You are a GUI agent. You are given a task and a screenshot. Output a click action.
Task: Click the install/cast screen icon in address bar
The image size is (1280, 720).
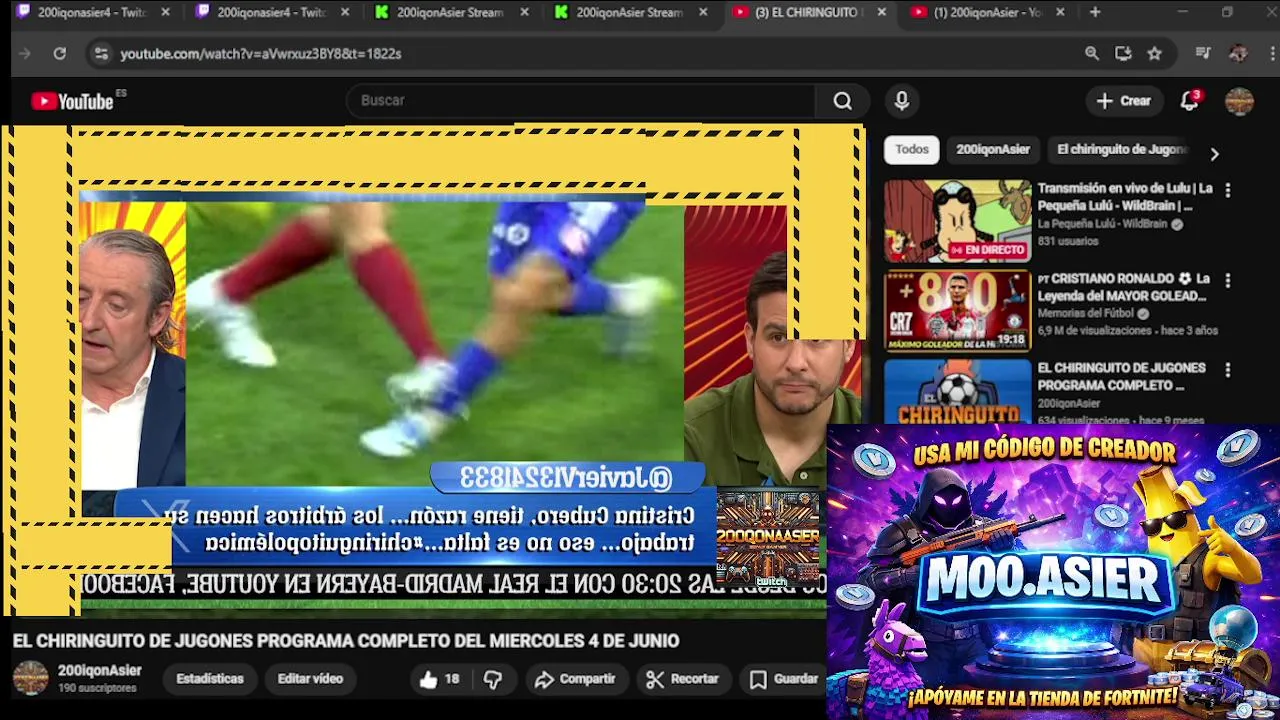1123,54
